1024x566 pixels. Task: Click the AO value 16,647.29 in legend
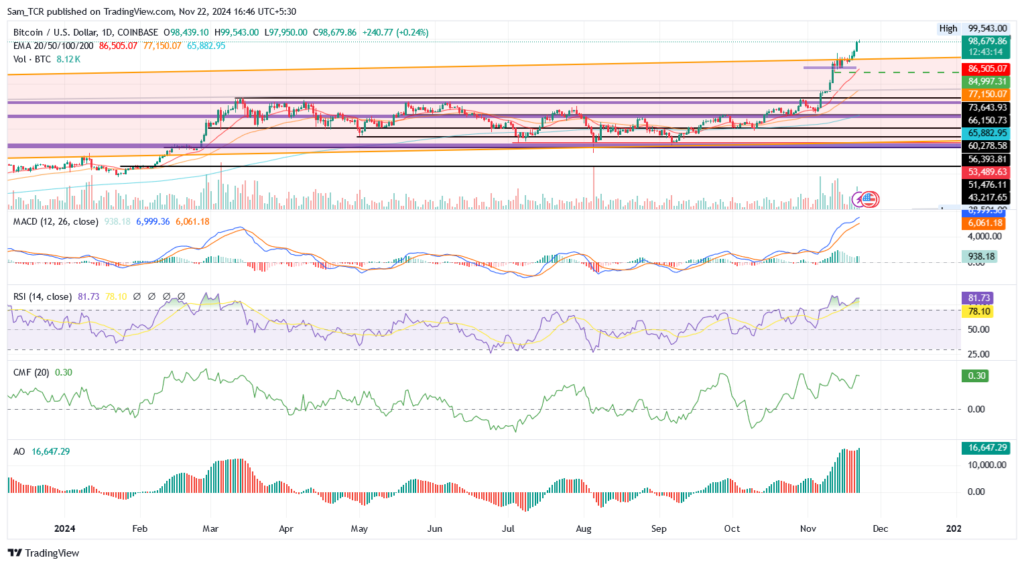click(50, 451)
